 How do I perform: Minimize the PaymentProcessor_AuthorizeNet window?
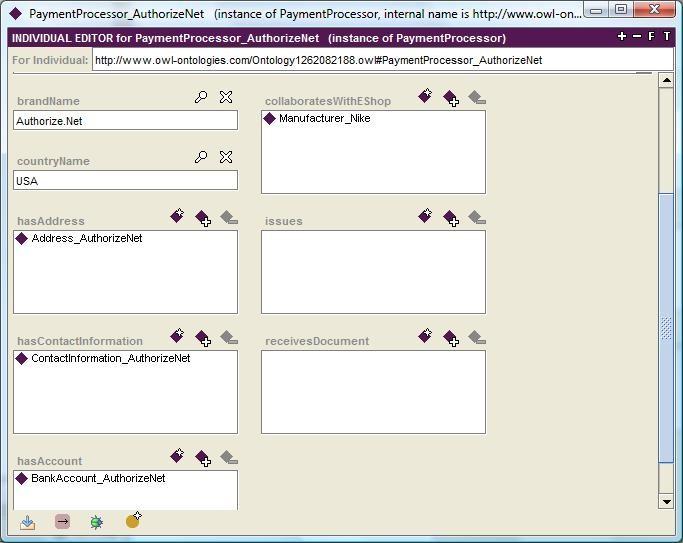(597, 10)
